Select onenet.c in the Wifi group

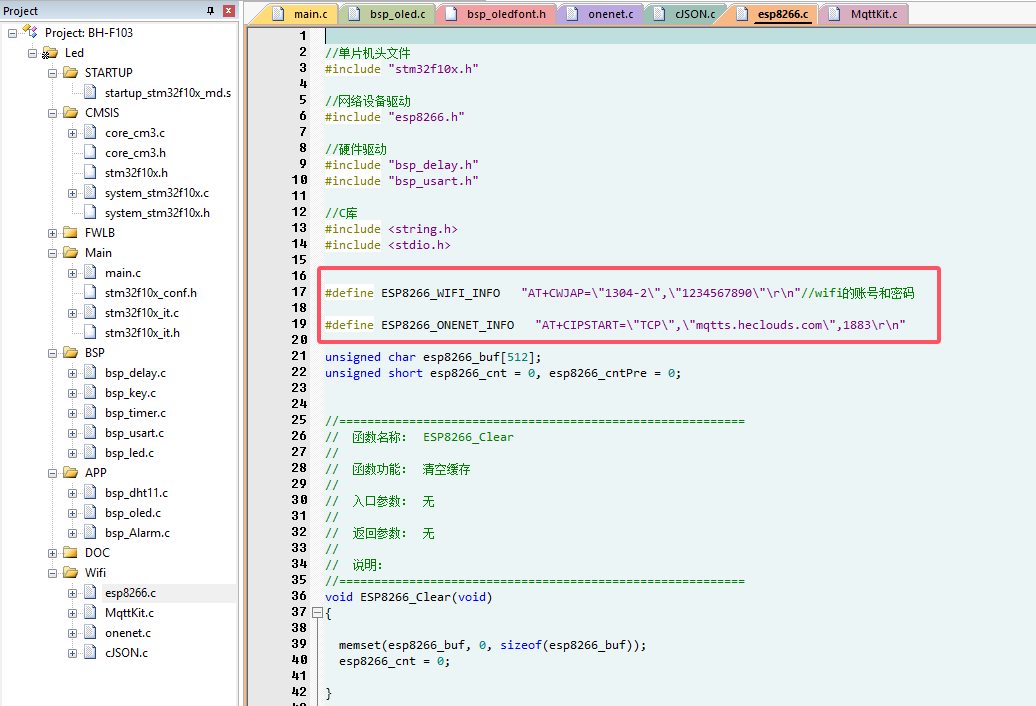point(128,633)
